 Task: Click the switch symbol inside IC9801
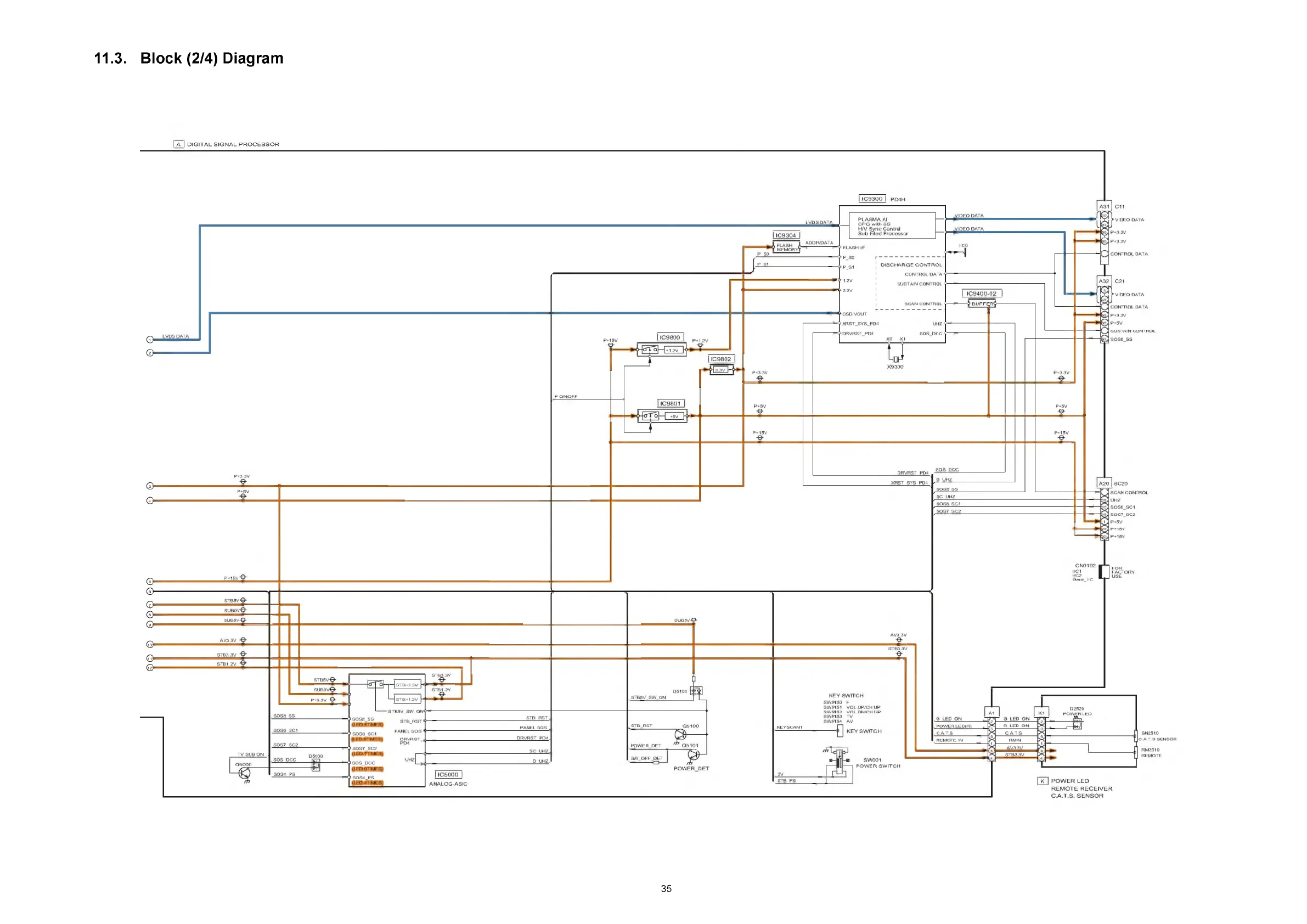click(x=650, y=416)
